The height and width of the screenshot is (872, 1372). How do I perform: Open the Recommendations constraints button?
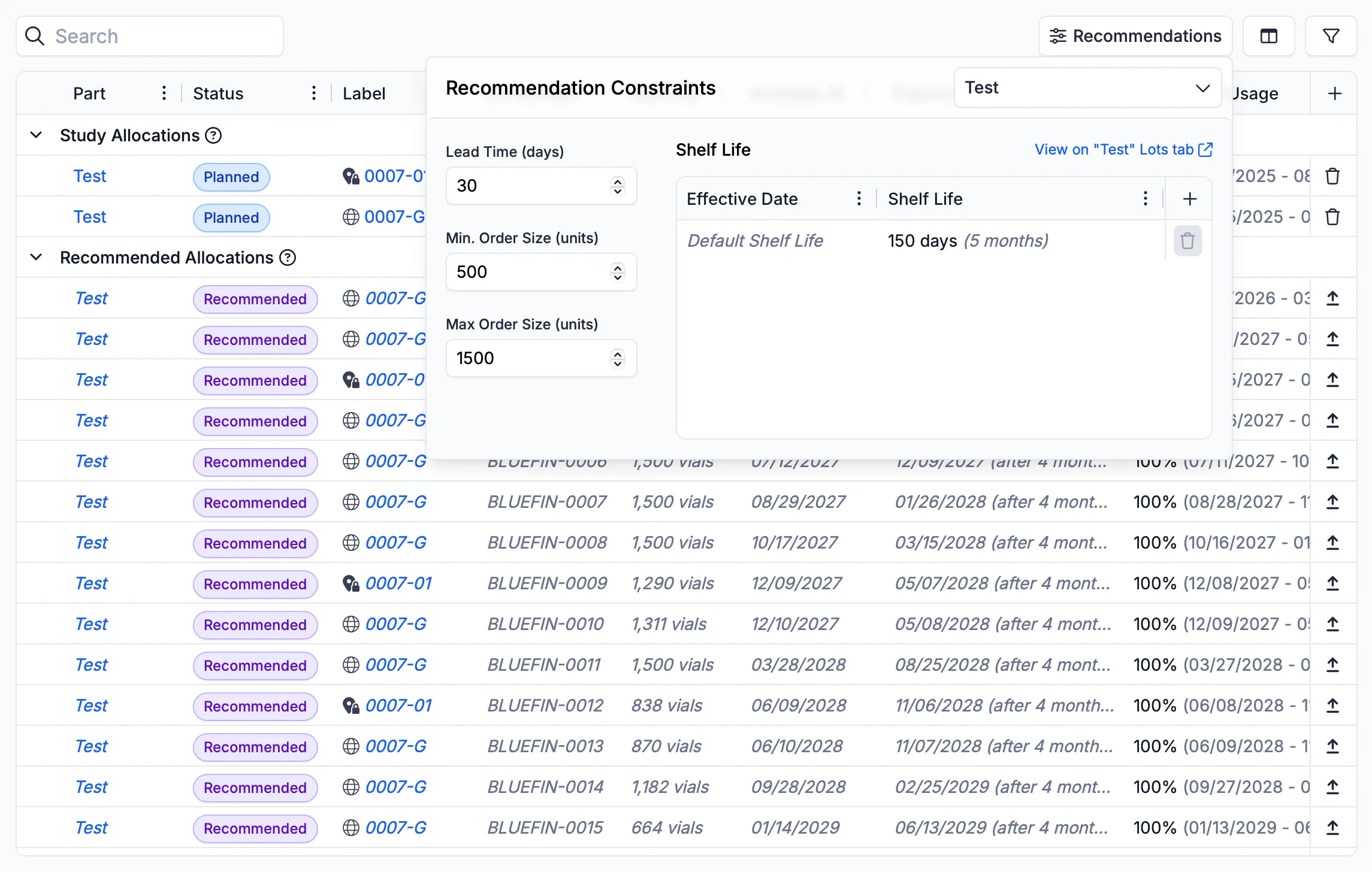pyautogui.click(x=1135, y=37)
